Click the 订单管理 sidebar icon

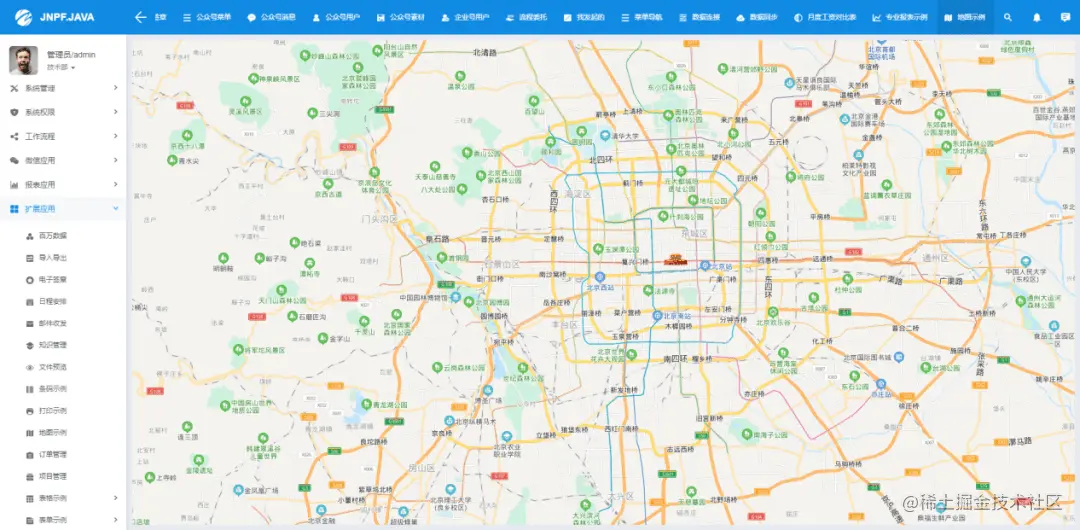click(30, 454)
